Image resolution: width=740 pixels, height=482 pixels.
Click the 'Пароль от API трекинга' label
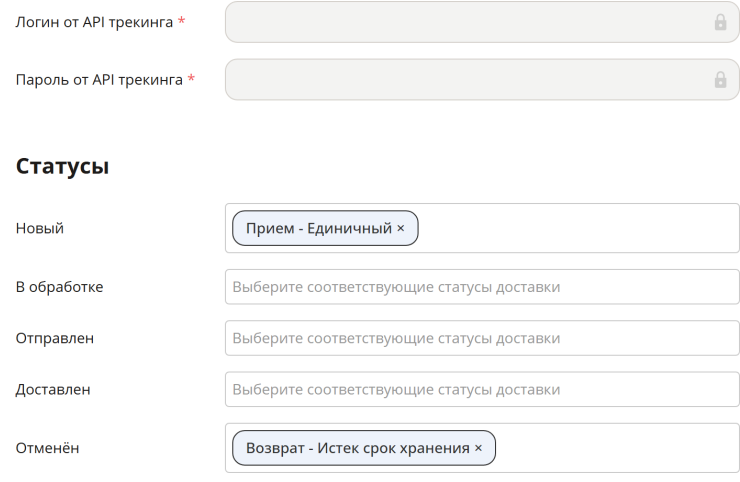tap(99, 80)
